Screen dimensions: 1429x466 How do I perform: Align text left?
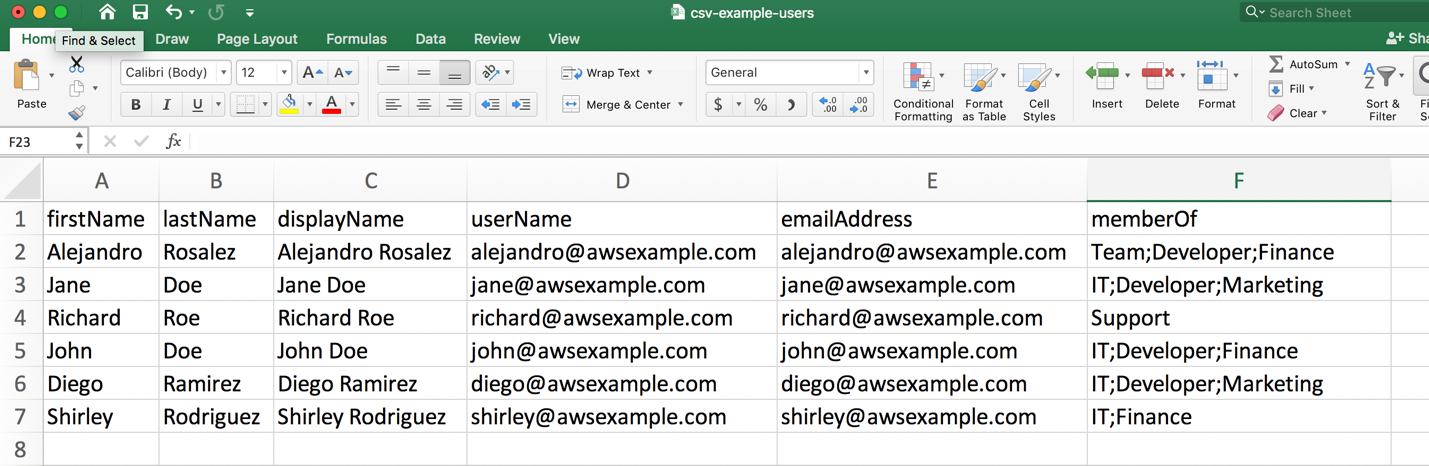[393, 105]
